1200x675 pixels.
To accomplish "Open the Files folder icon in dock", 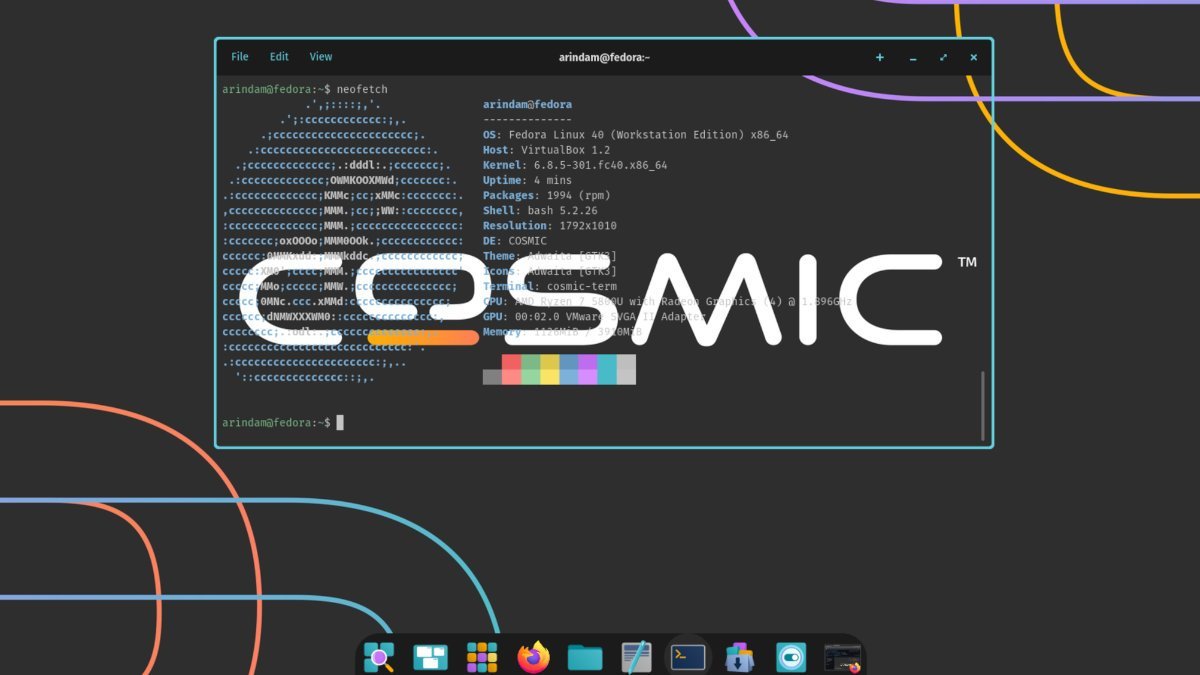I will [585, 657].
